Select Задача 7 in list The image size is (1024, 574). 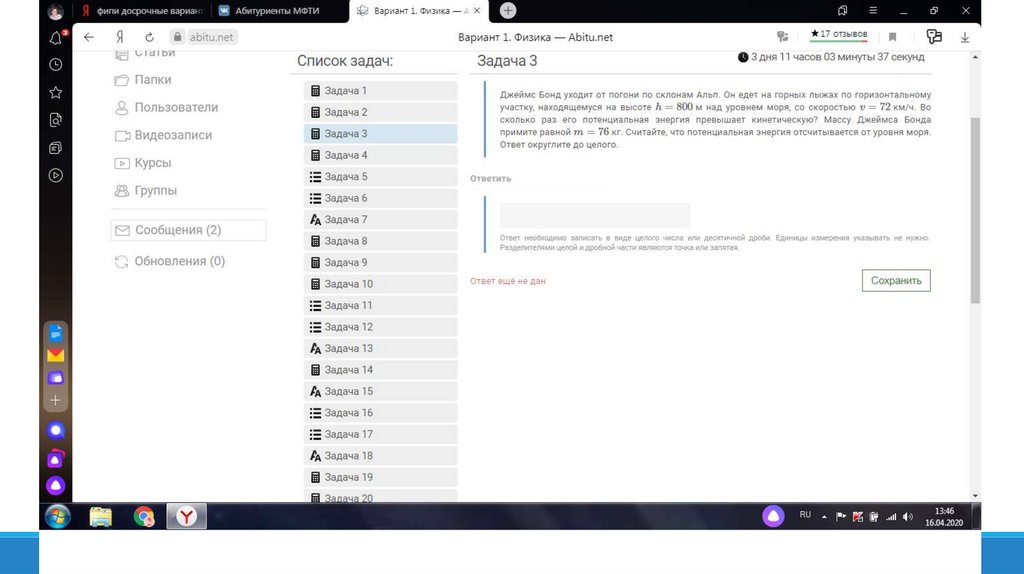380,219
